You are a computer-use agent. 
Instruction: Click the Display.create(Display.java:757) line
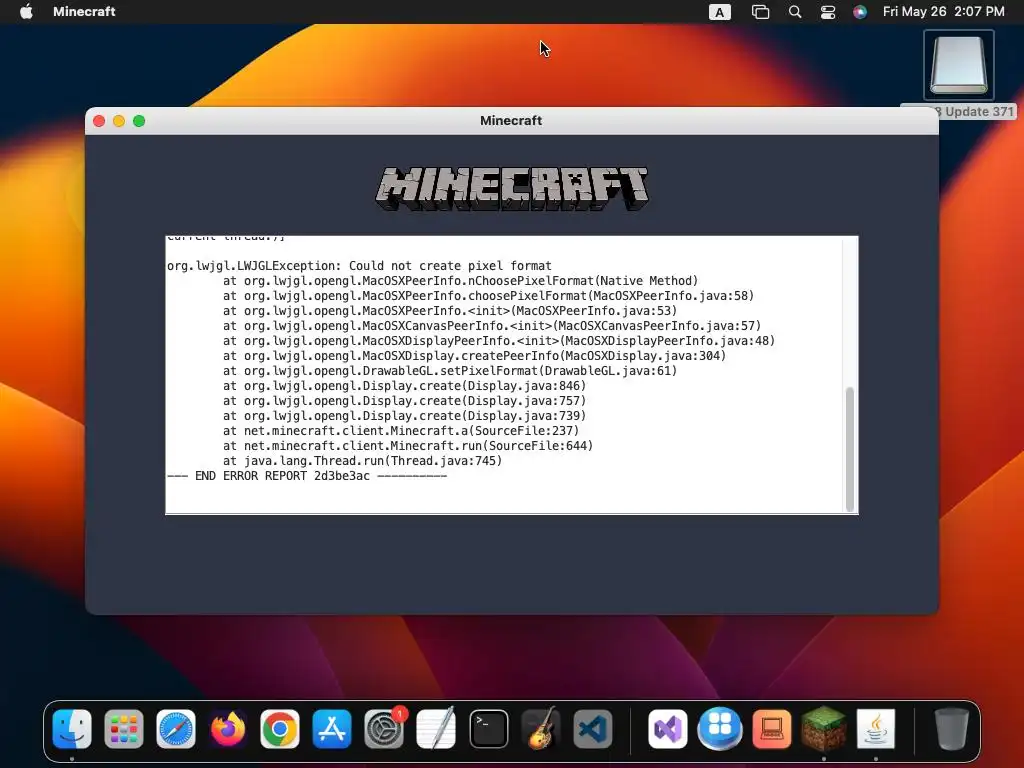tap(404, 401)
